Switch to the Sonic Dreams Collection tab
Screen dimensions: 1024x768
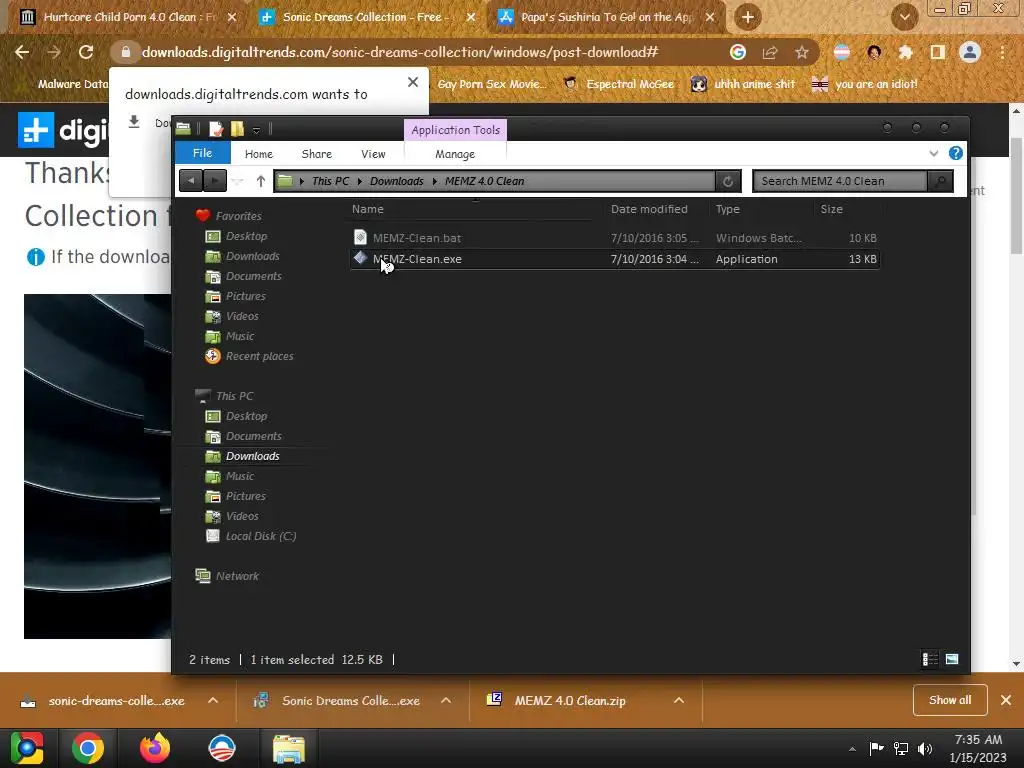(367, 17)
